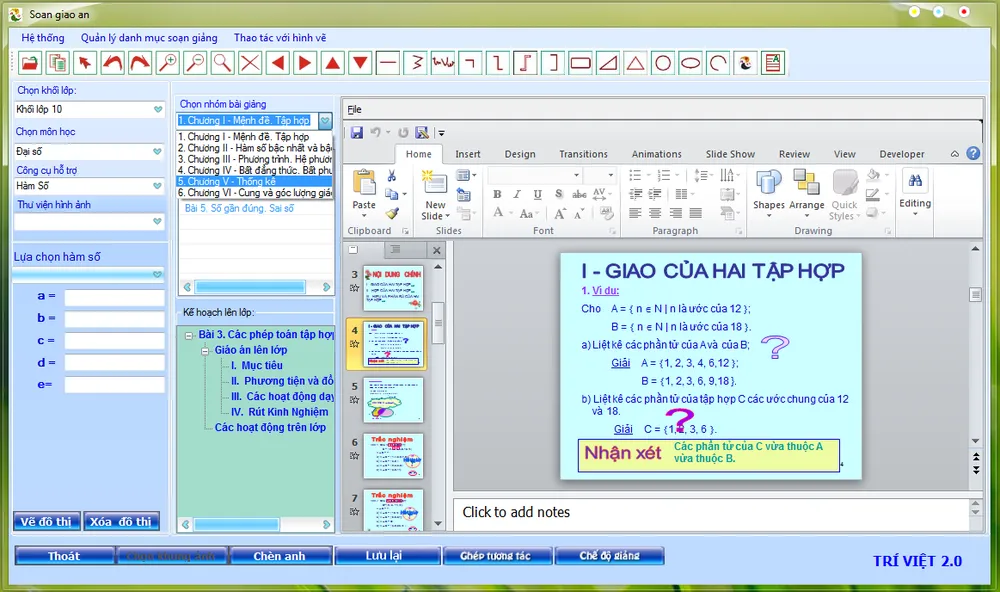Select the arrow pointer tool
This screenshot has height=592, width=1000.
click(x=86, y=63)
